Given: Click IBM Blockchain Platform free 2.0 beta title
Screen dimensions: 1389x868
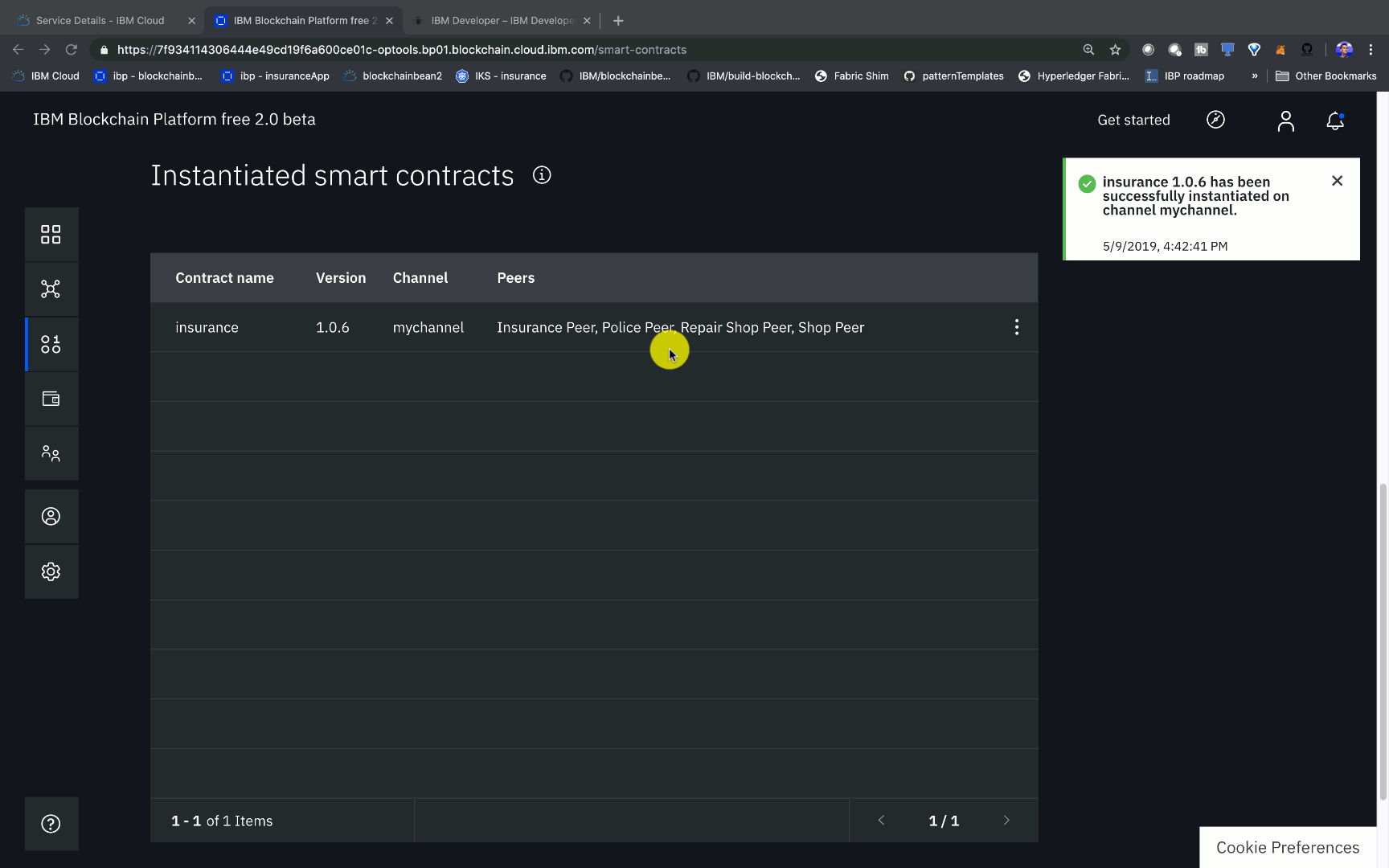Looking at the screenshot, I should click(x=174, y=120).
